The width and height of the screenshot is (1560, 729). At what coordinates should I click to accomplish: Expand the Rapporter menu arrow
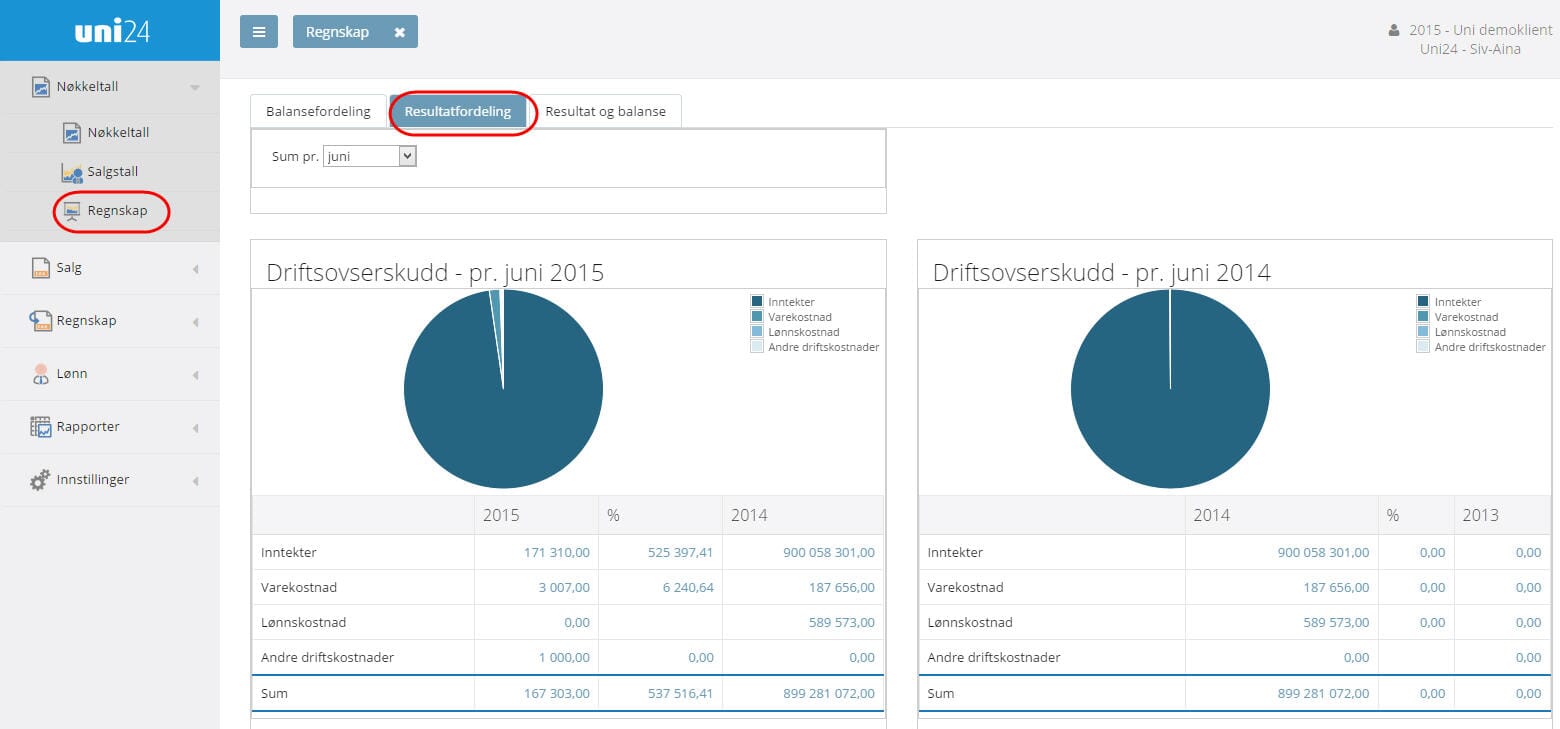click(195, 428)
